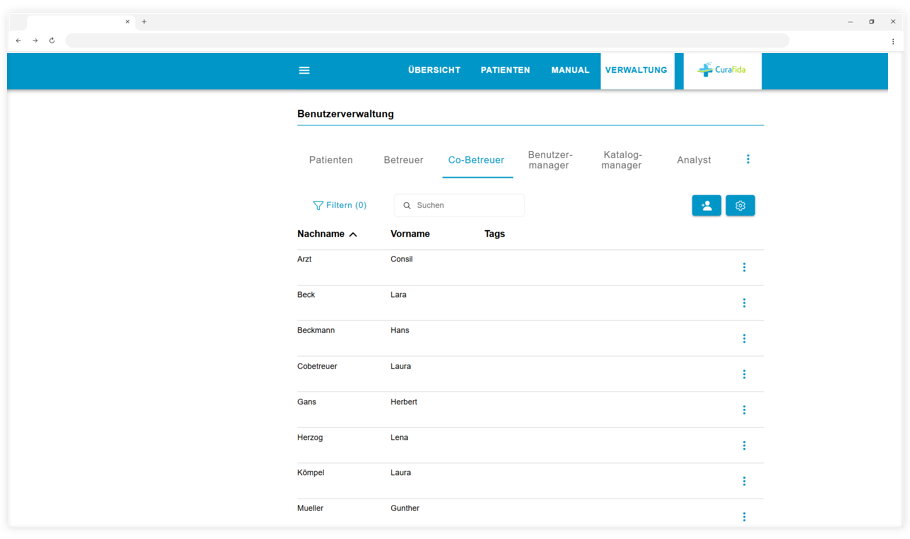Select the Co-Betreuer tab
The image size is (910, 539).
coord(476,160)
